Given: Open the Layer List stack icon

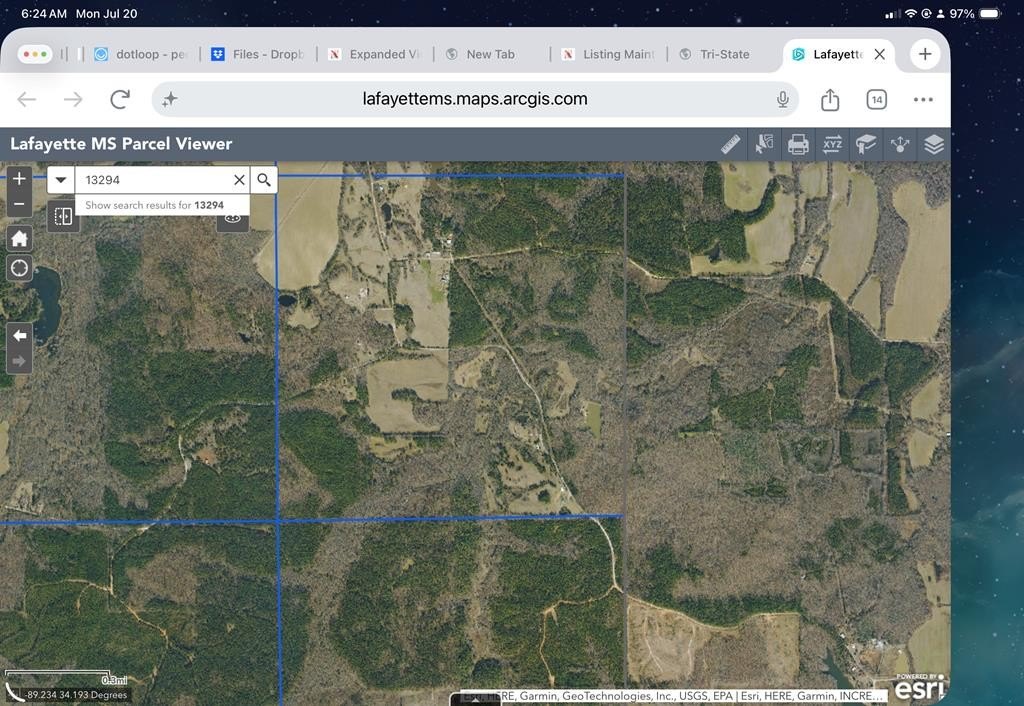Looking at the screenshot, I should (934, 144).
